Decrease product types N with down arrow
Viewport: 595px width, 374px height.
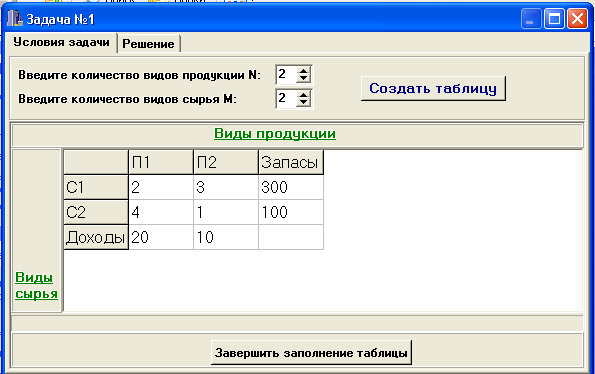click(x=303, y=79)
